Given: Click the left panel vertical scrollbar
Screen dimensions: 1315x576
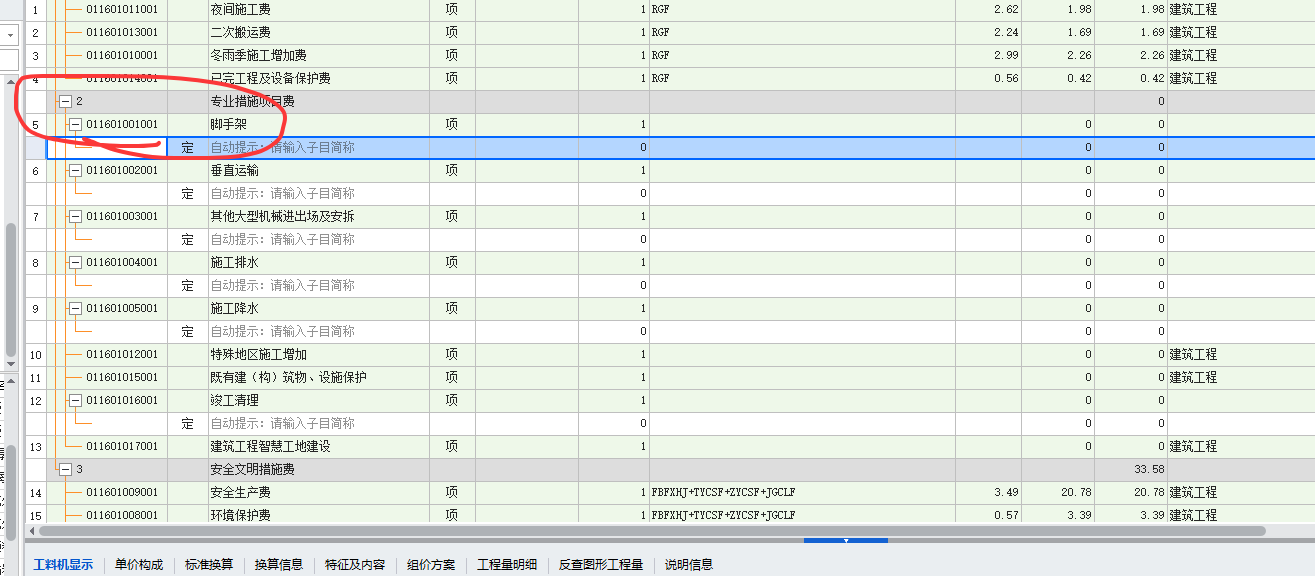Looking at the screenshot, I should 11,290.
